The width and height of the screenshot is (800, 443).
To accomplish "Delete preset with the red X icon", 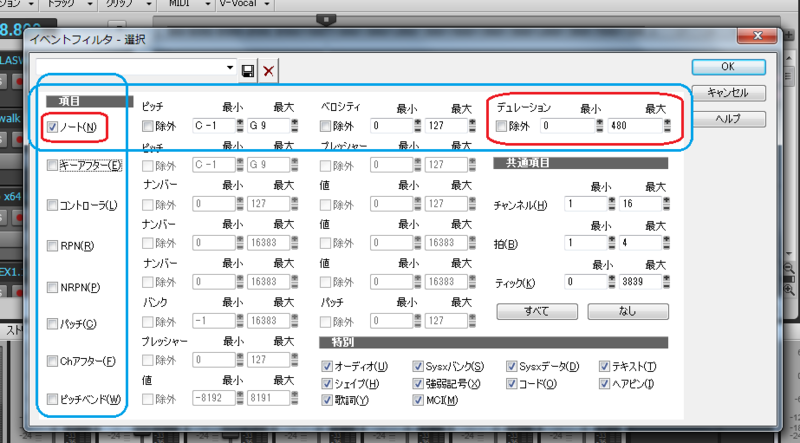I will pos(269,70).
